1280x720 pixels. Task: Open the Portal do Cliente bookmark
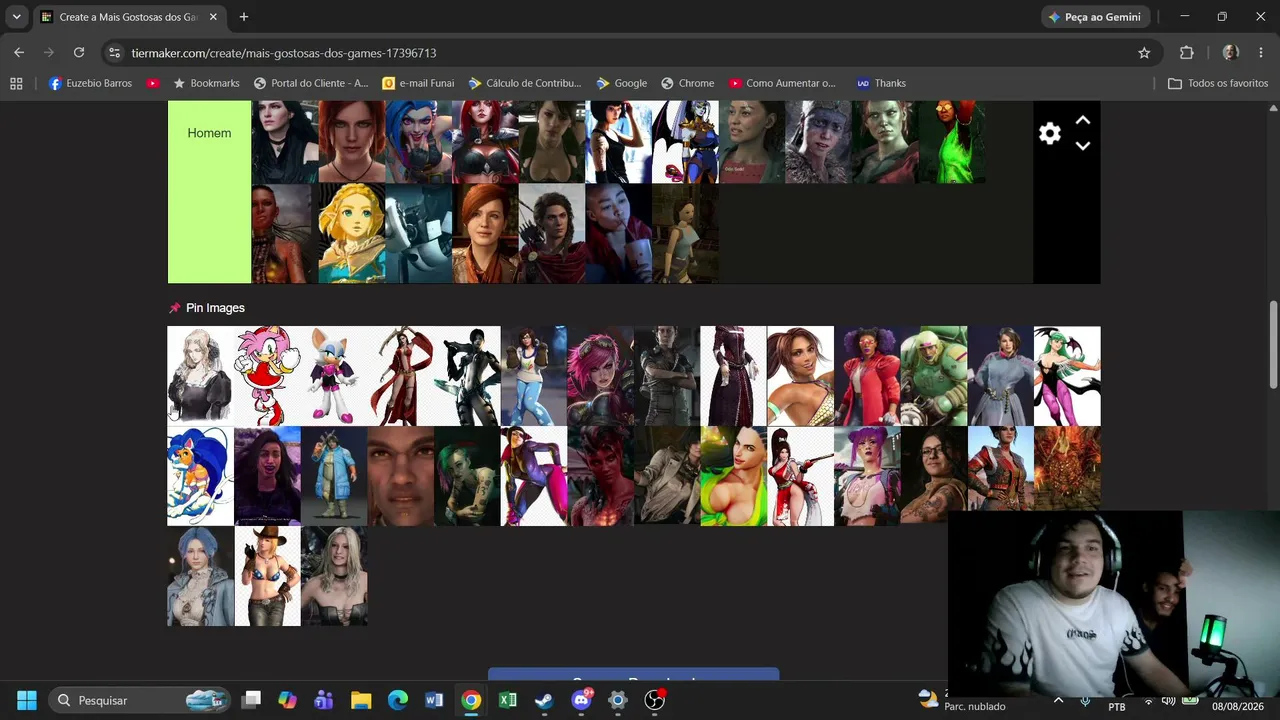(x=311, y=83)
